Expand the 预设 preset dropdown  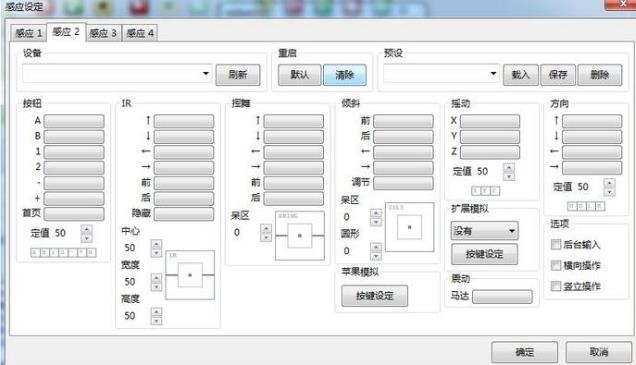(x=441, y=73)
